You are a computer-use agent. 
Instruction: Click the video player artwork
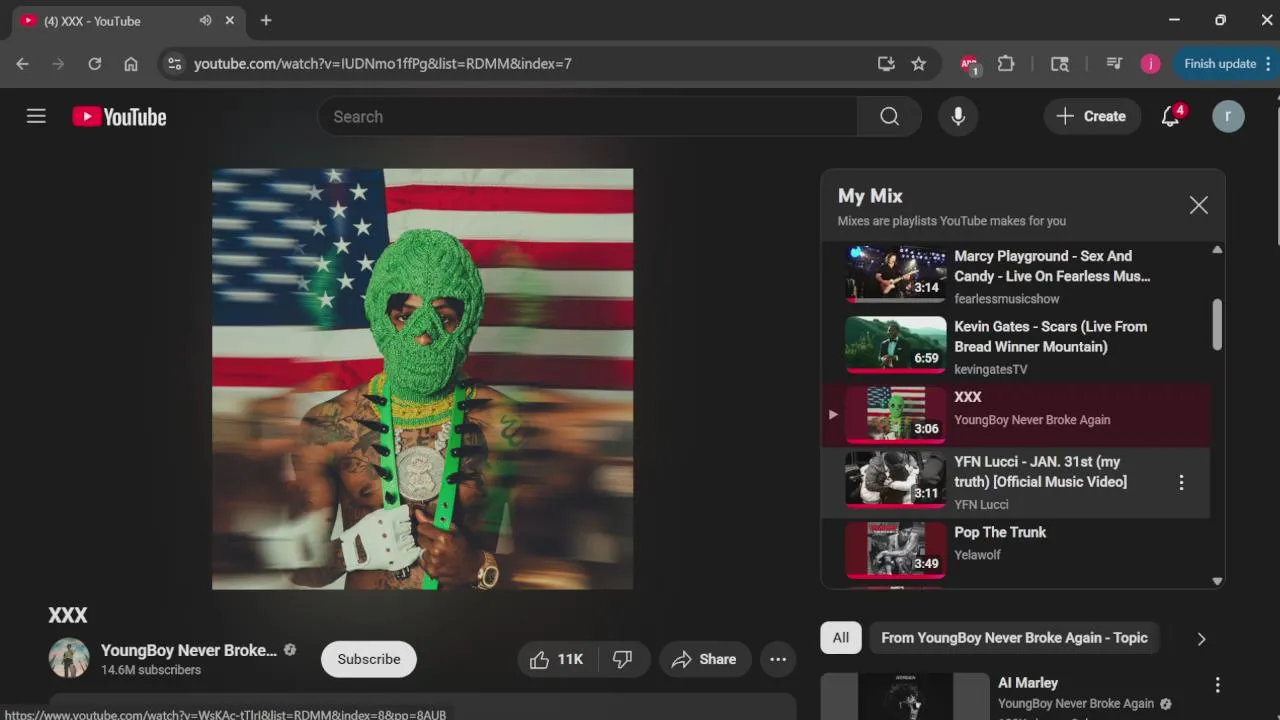tap(422, 379)
